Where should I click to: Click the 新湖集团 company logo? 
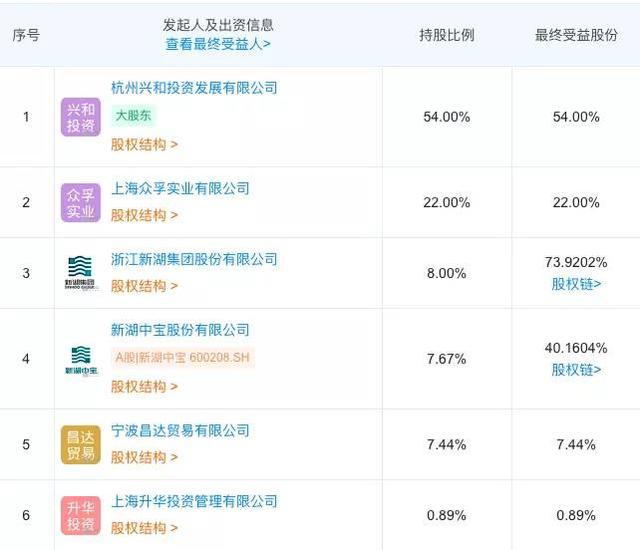[x=80, y=272]
